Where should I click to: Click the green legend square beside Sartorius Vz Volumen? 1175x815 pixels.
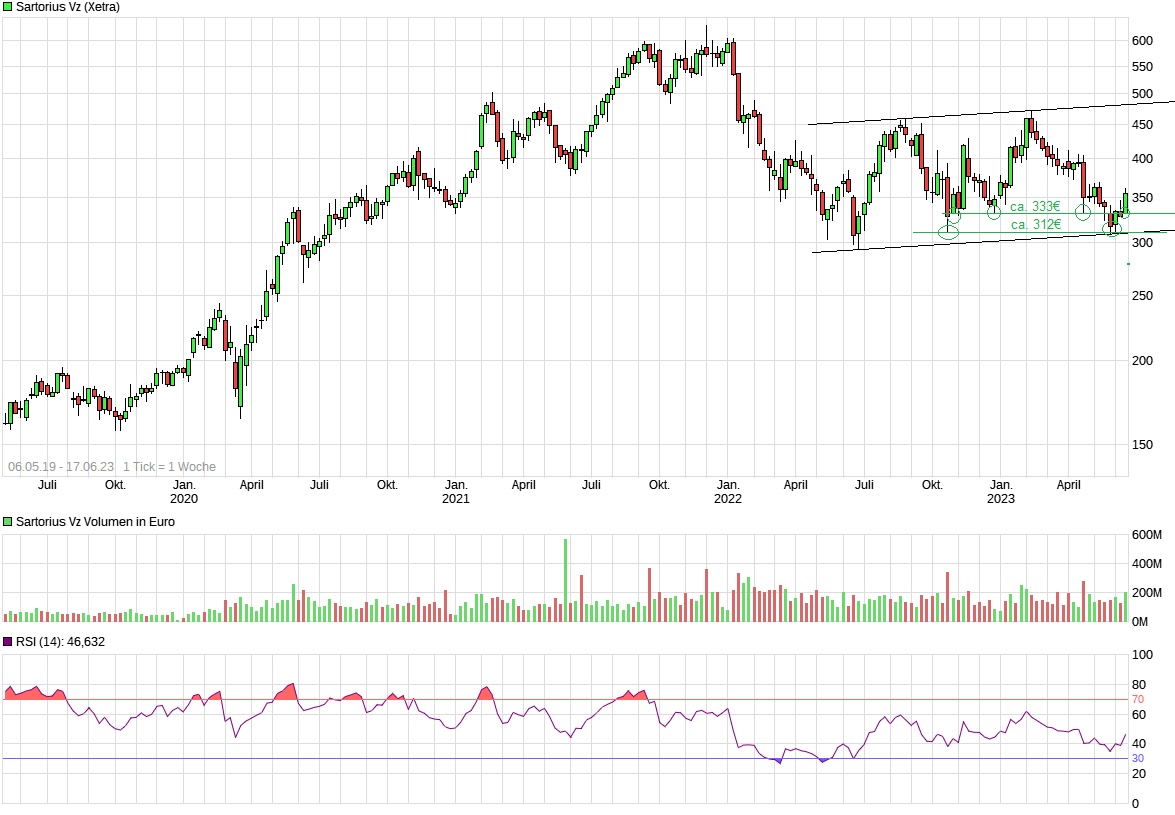point(8,521)
